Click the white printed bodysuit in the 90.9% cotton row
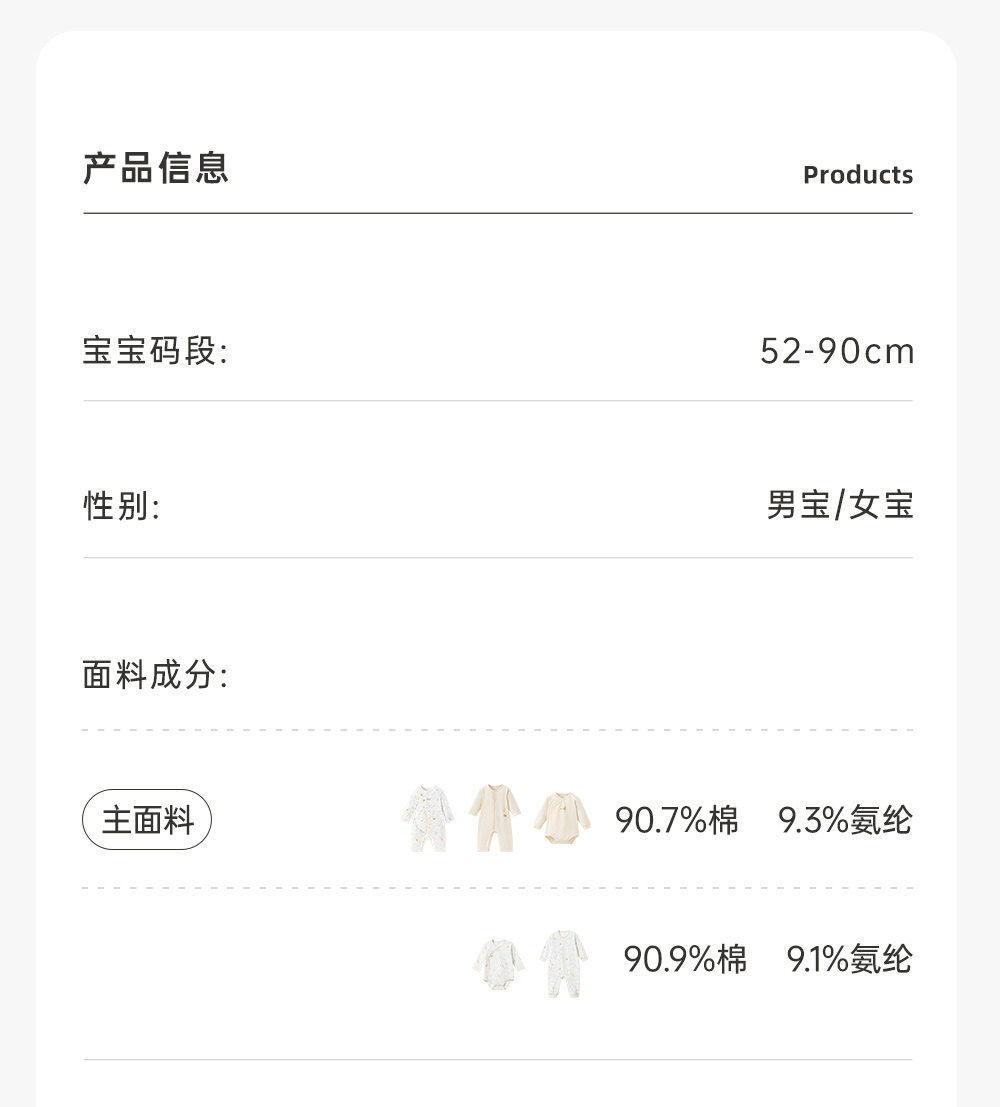The height and width of the screenshot is (1107, 1000). point(498,963)
